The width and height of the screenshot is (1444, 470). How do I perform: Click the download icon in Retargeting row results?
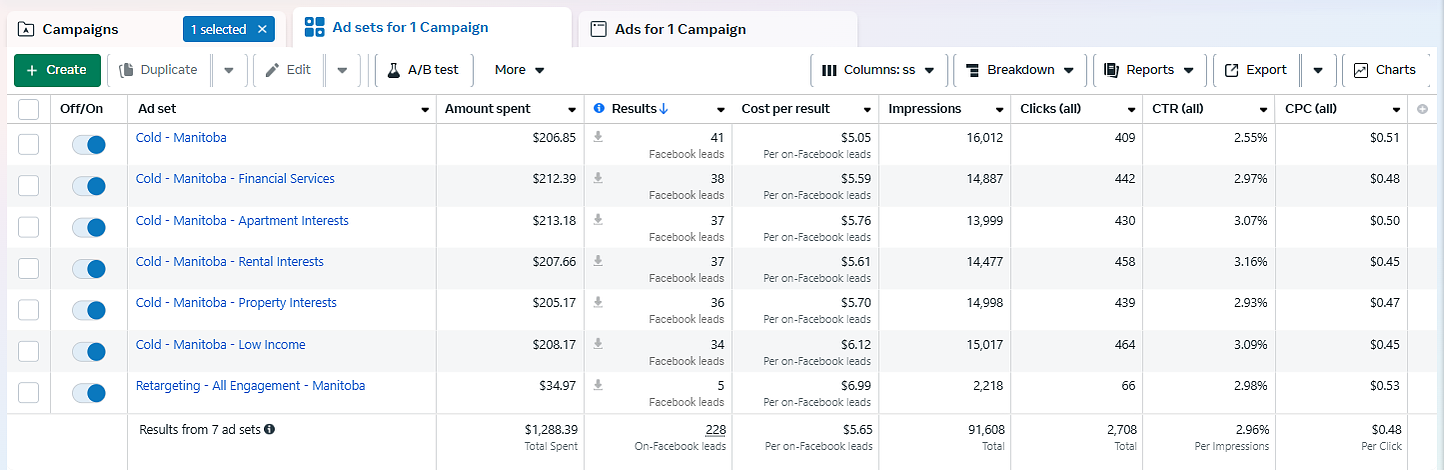[598, 385]
